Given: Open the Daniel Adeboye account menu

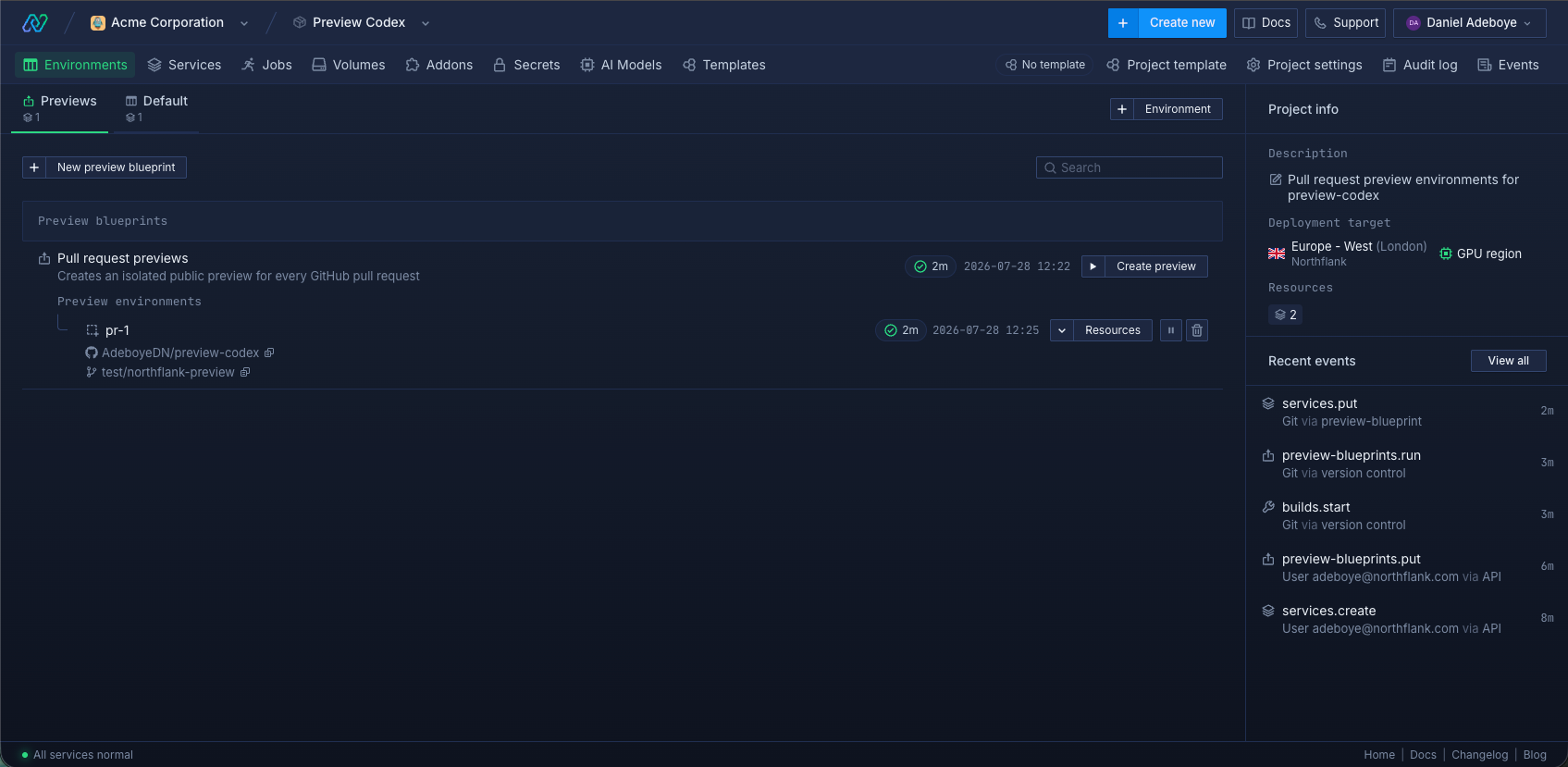Looking at the screenshot, I should pos(1470,23).
